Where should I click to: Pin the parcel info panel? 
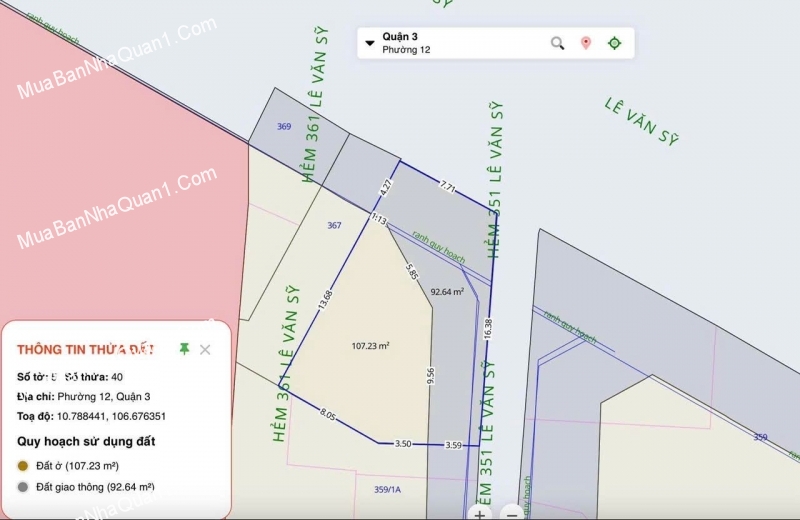tap(184, 349)
